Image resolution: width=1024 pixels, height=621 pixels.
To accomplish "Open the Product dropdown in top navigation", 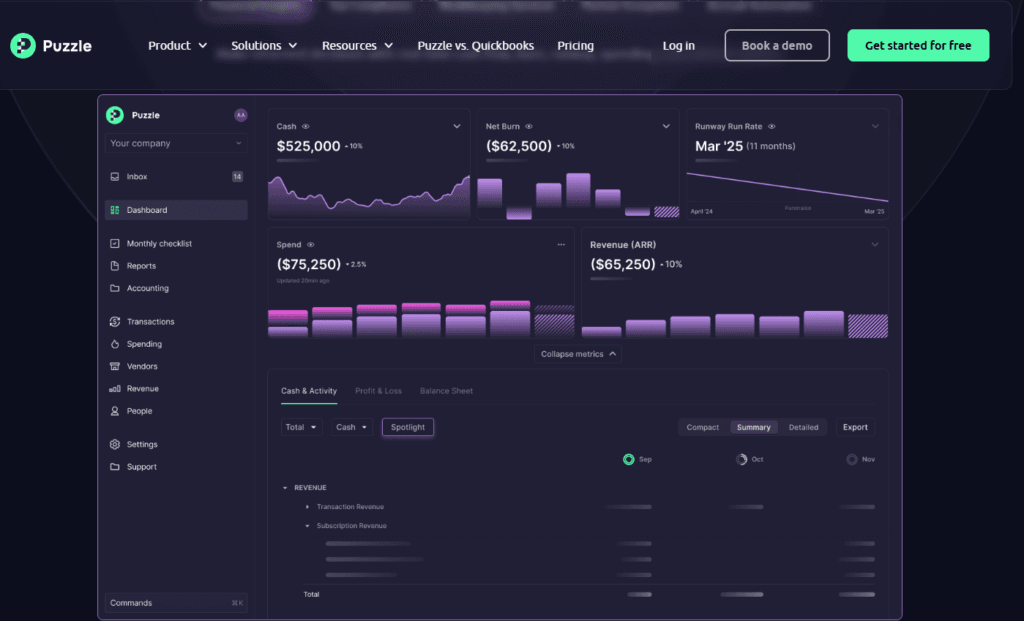I will click(x=178, y=46).
